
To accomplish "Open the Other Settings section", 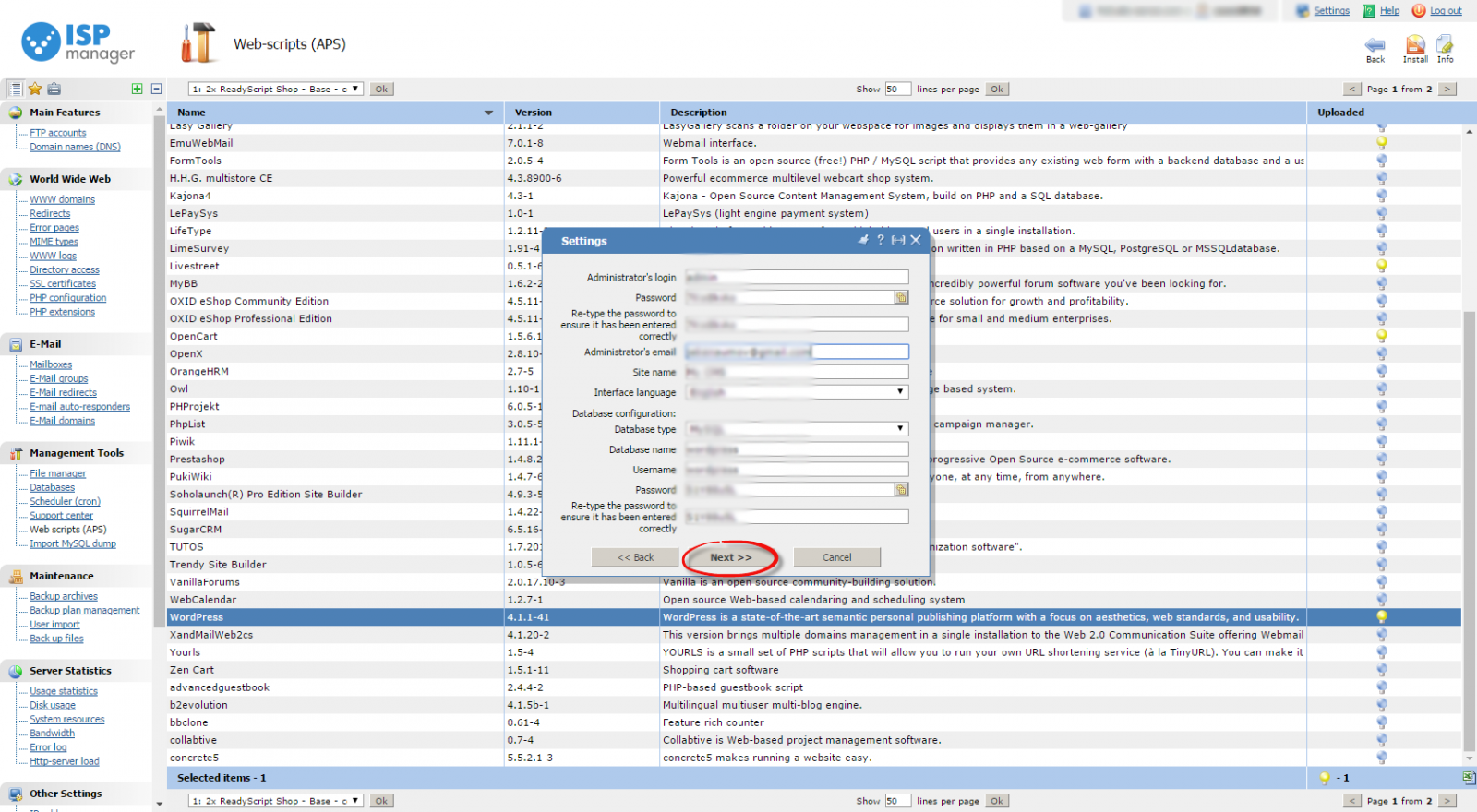I will [78, 794].
